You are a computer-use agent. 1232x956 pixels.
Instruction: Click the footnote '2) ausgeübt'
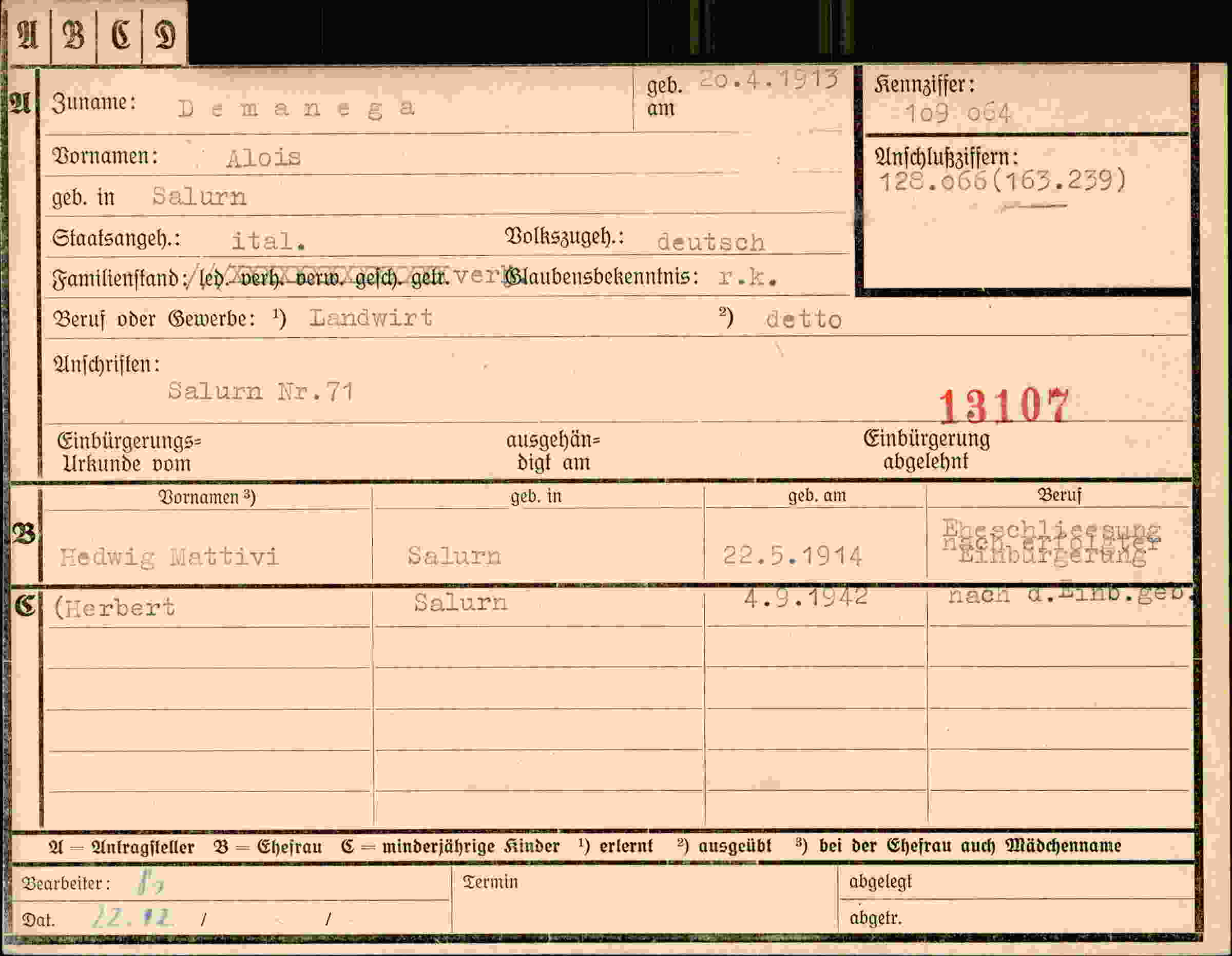(724, 846)
